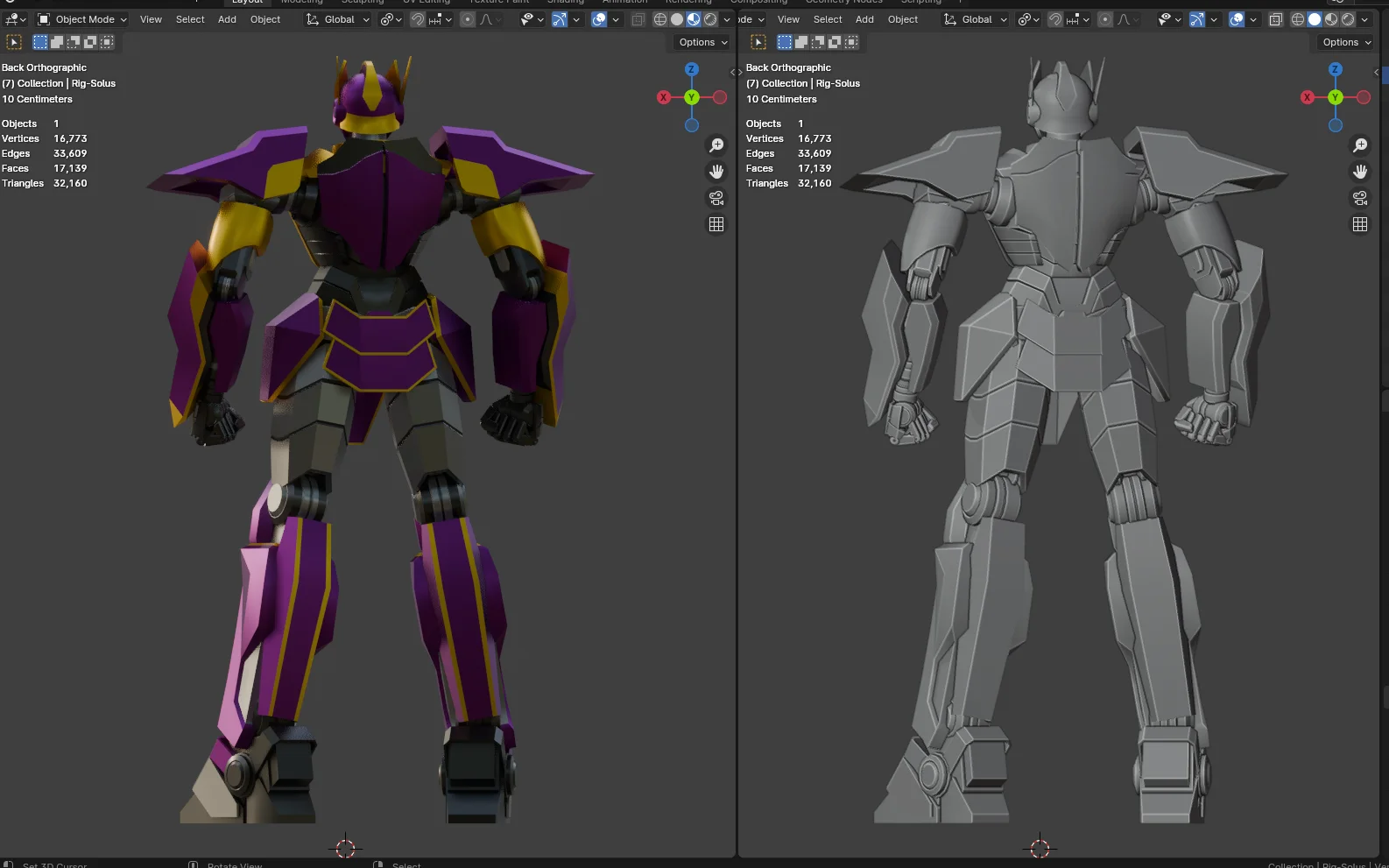Click the pivot point icon in left viewport
Screen dimensions: 1389x868
point(386,19)
